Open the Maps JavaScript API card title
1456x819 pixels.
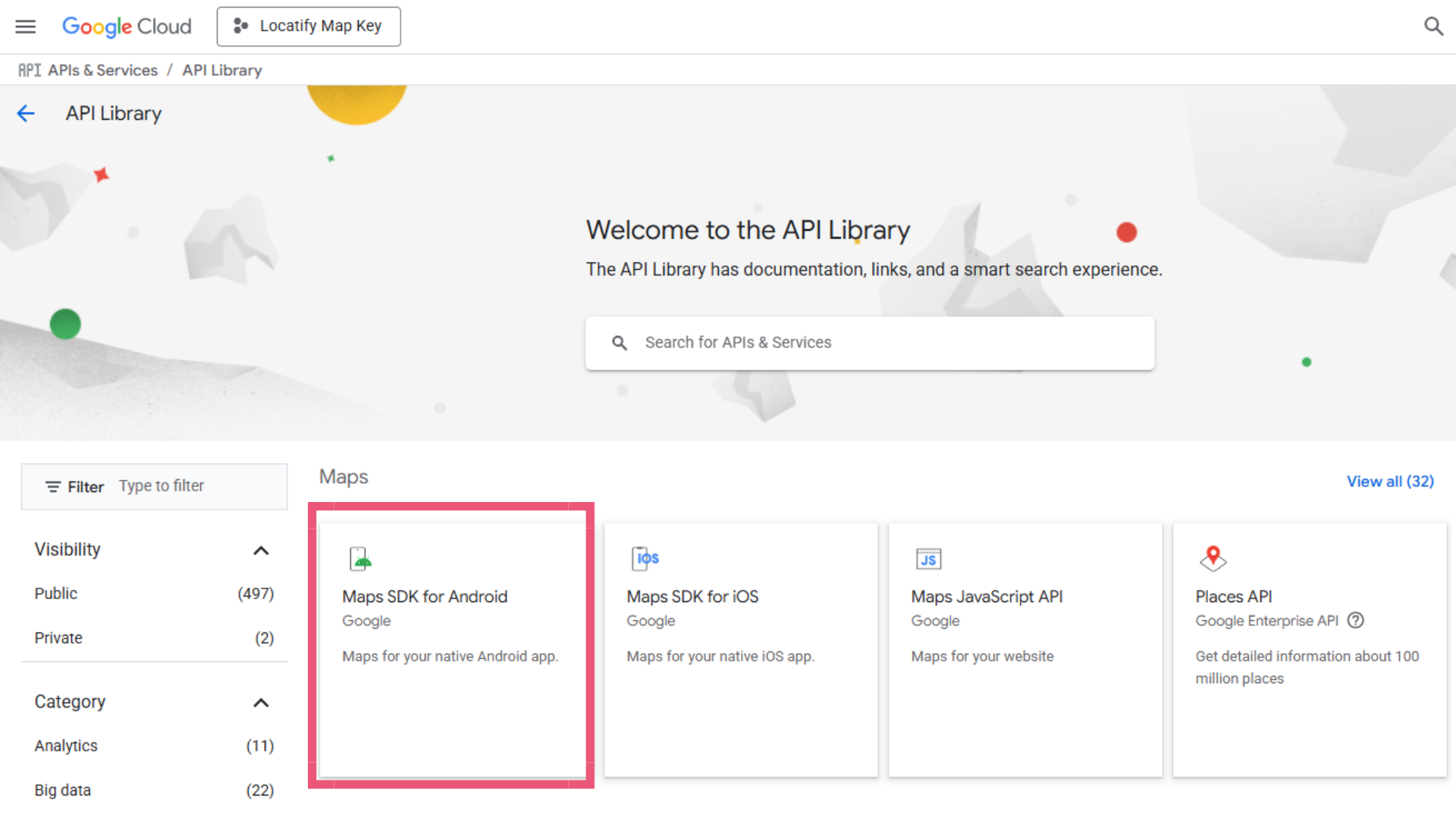(x=987, y=597)
